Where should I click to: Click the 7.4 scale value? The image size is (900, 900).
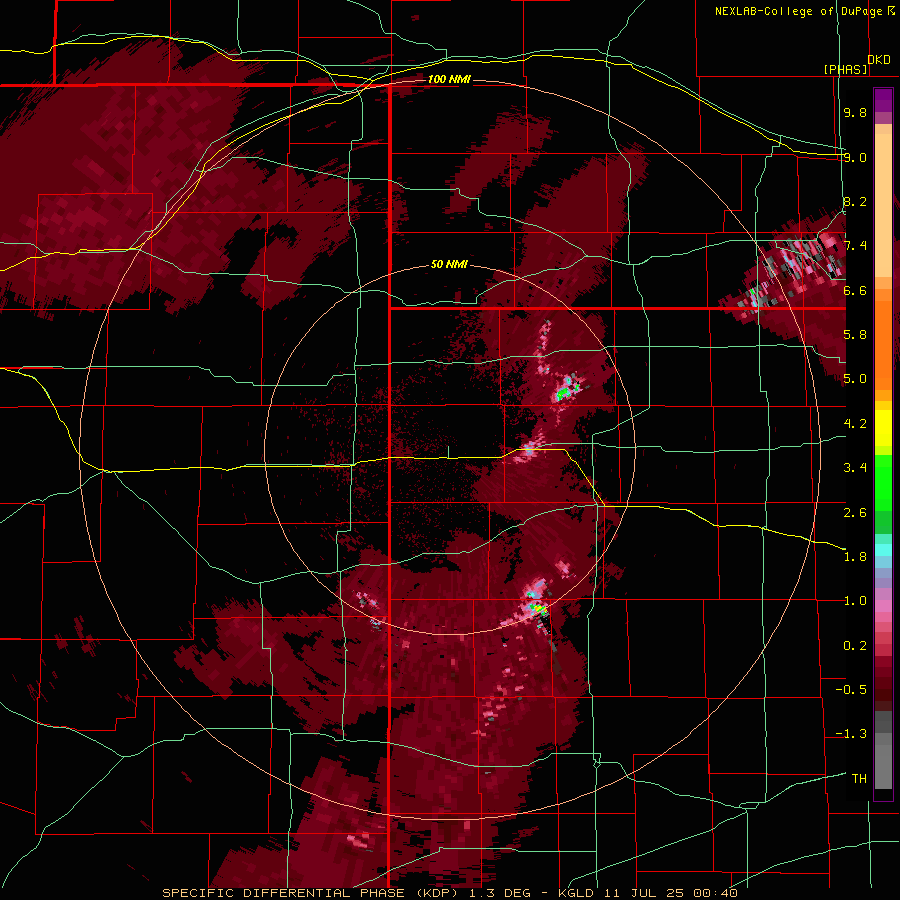coord(855,246)
